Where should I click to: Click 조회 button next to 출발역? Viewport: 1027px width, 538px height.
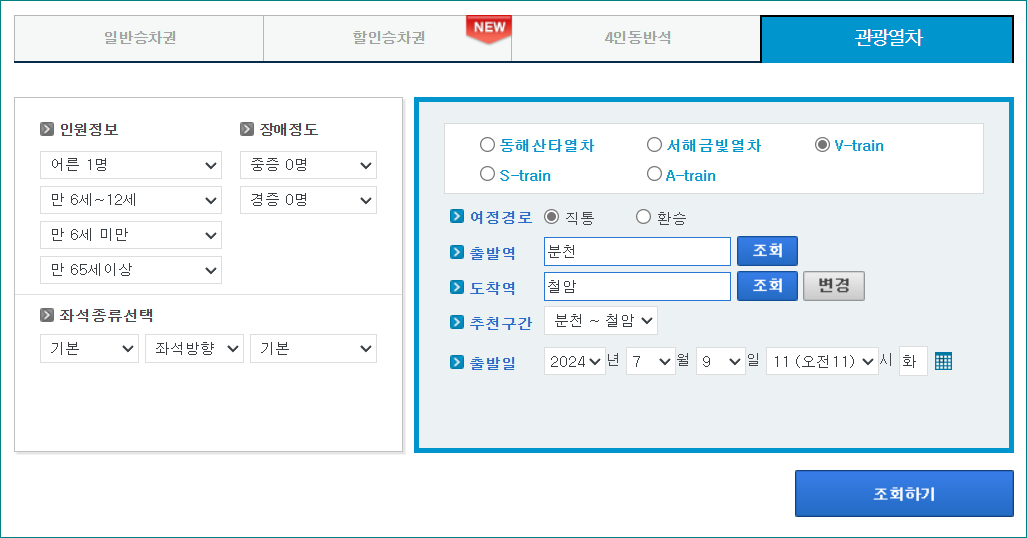[768, 250]
